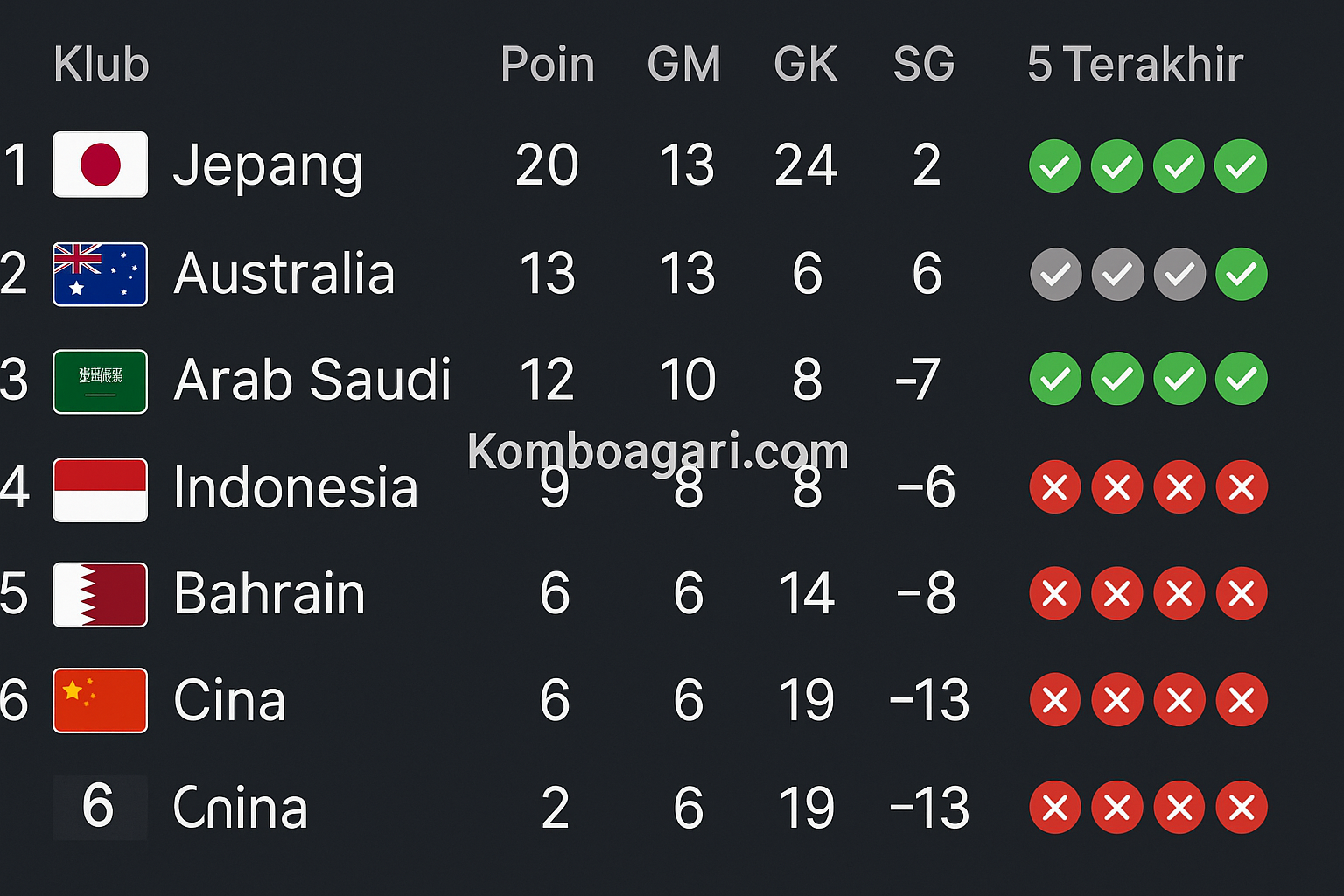Click Arab Saudi's last green checkmark
Viewport: 1344px width, 896px height.
[x=1241, y=379]
